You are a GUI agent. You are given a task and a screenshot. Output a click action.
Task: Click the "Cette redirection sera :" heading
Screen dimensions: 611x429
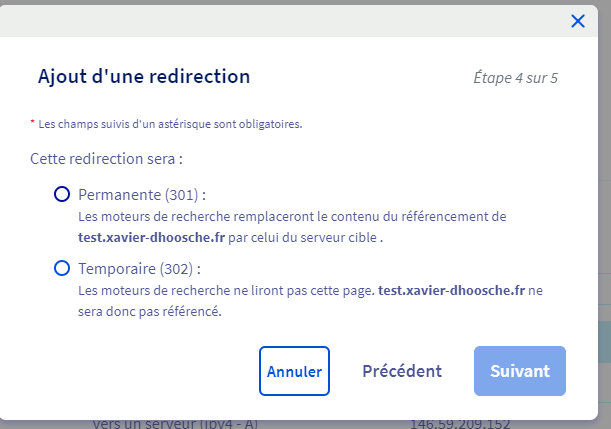(x=106, y=158)
